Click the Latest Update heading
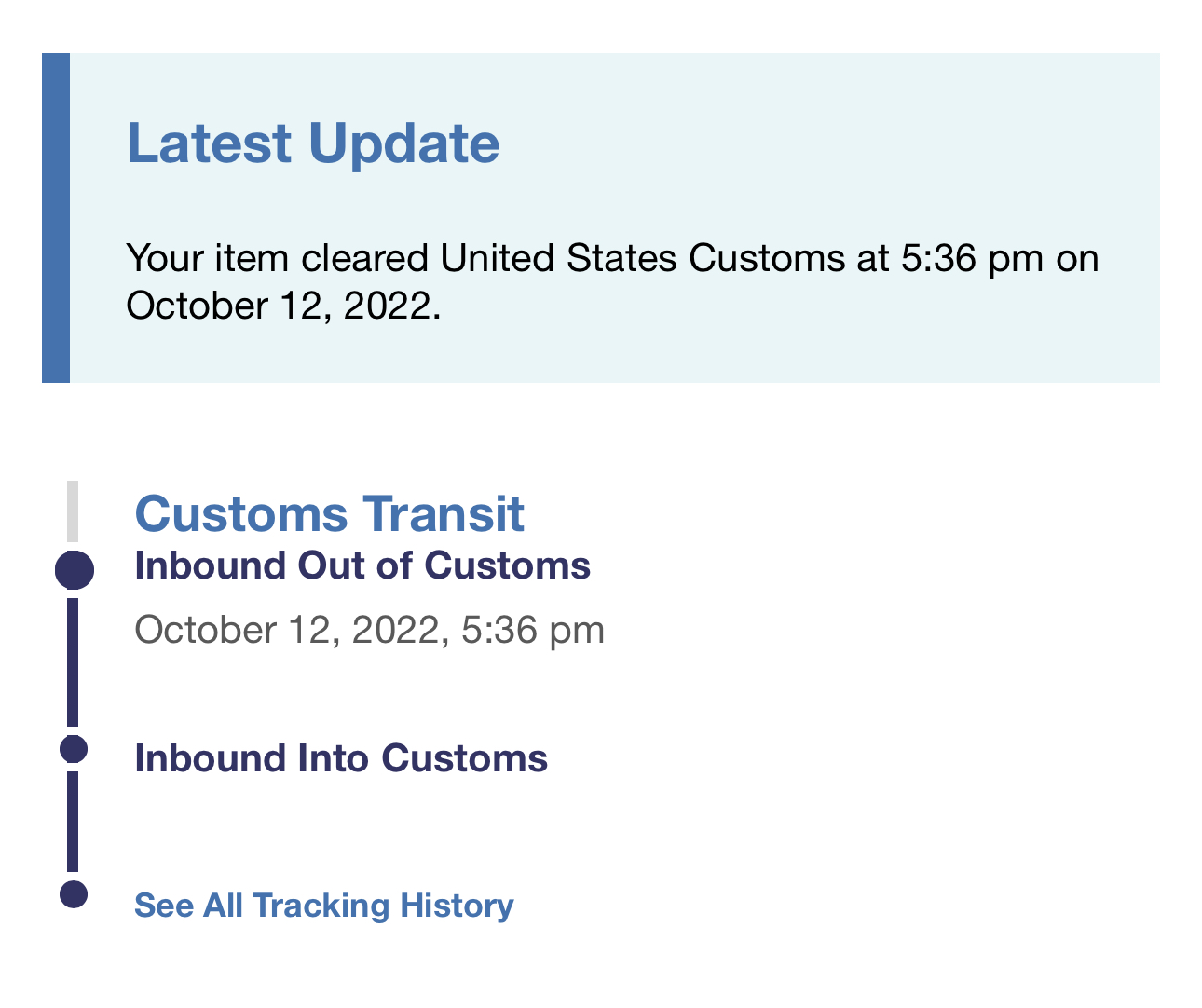 [313, 143]
